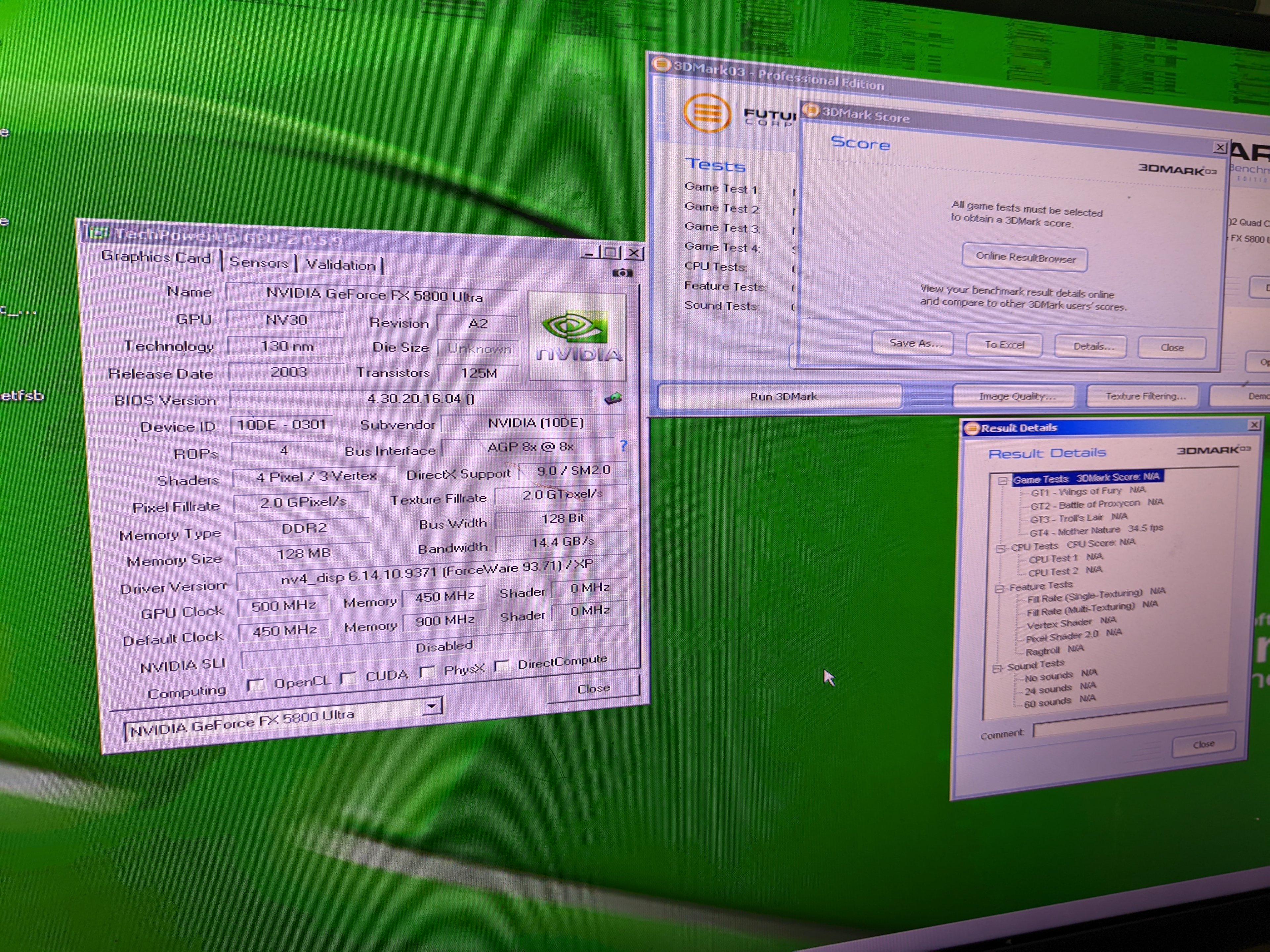
Task: Click the 3DMark Score window title icon
Action: 811,110
